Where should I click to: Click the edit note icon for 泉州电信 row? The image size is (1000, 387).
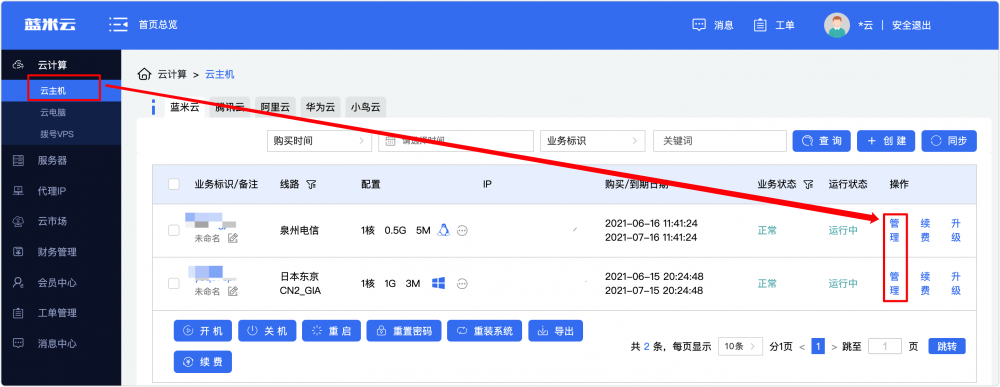[233, 238]
